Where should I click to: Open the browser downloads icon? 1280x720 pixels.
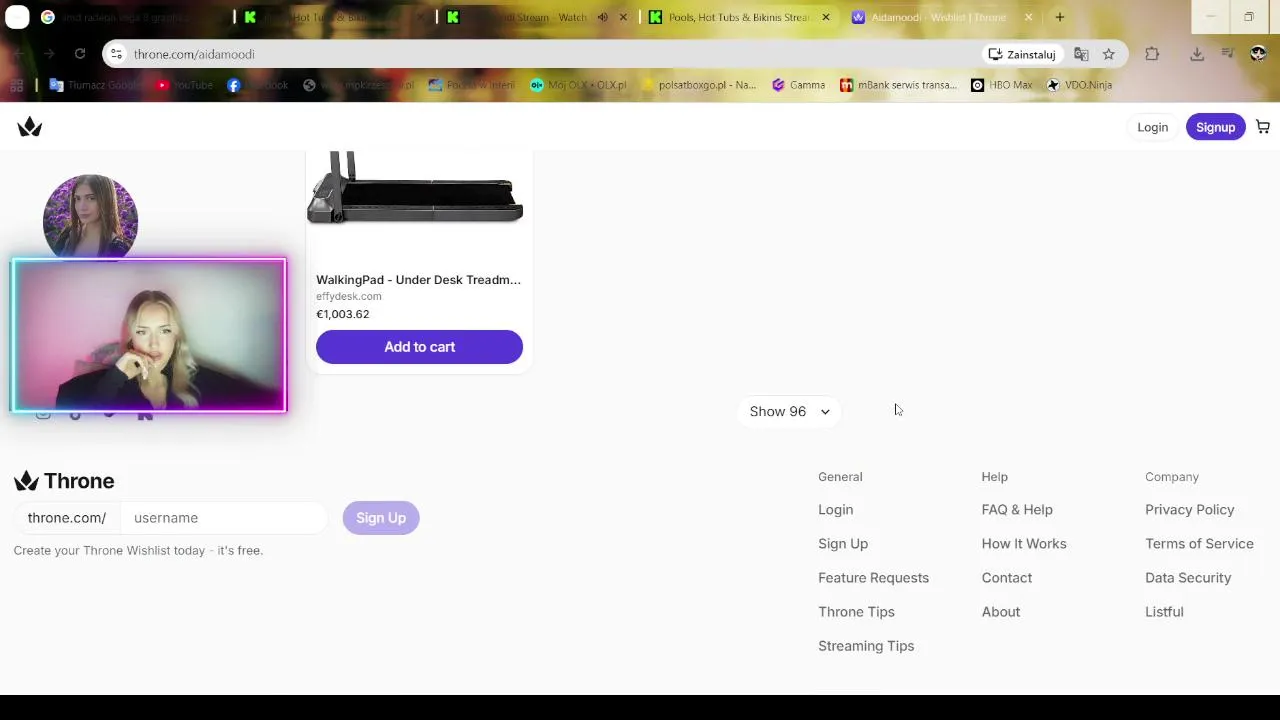pyautogui.click(x=1197, y=54)
